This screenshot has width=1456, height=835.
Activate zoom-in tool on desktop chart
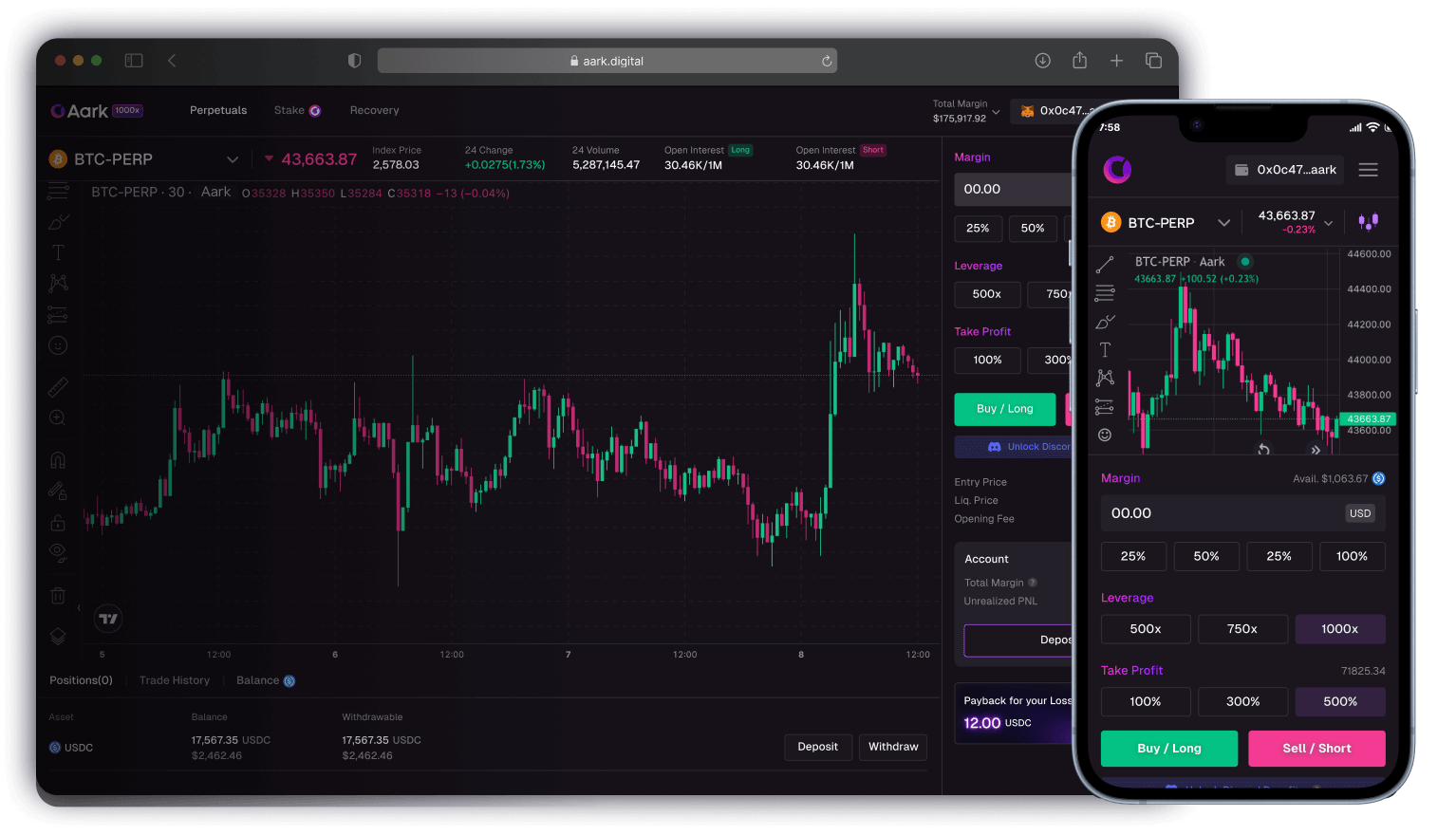click(58, 418)
